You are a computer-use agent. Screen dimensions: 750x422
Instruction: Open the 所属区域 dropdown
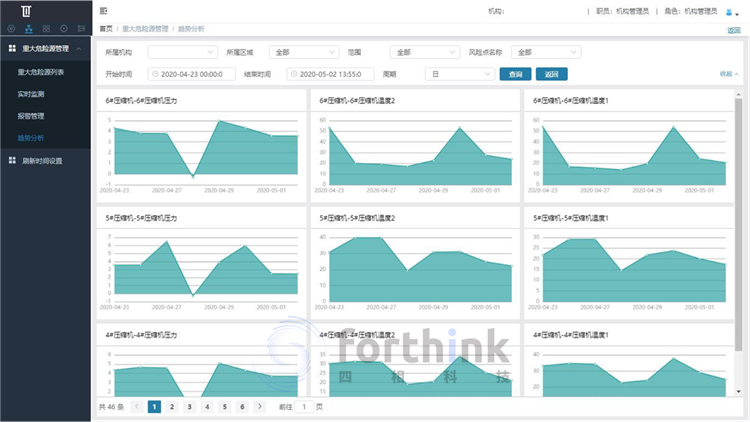[304, 52]
